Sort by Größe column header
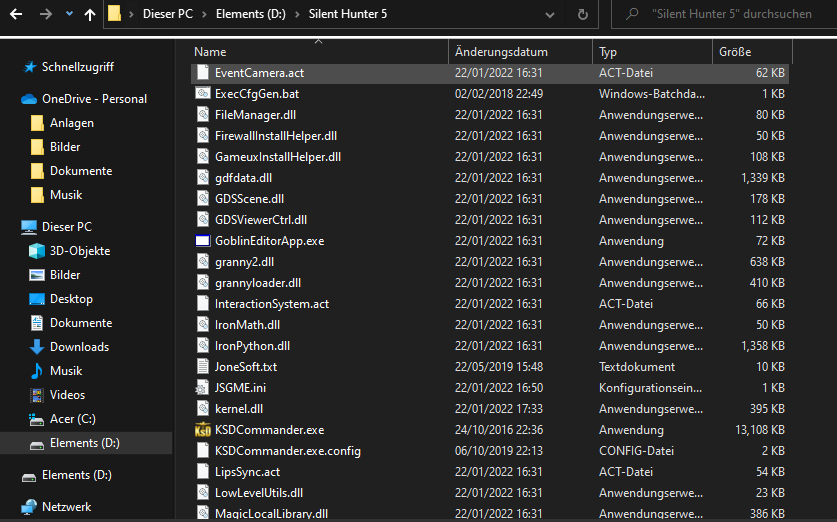The width and height of the screenshot is (837, 522). [735, 52]
